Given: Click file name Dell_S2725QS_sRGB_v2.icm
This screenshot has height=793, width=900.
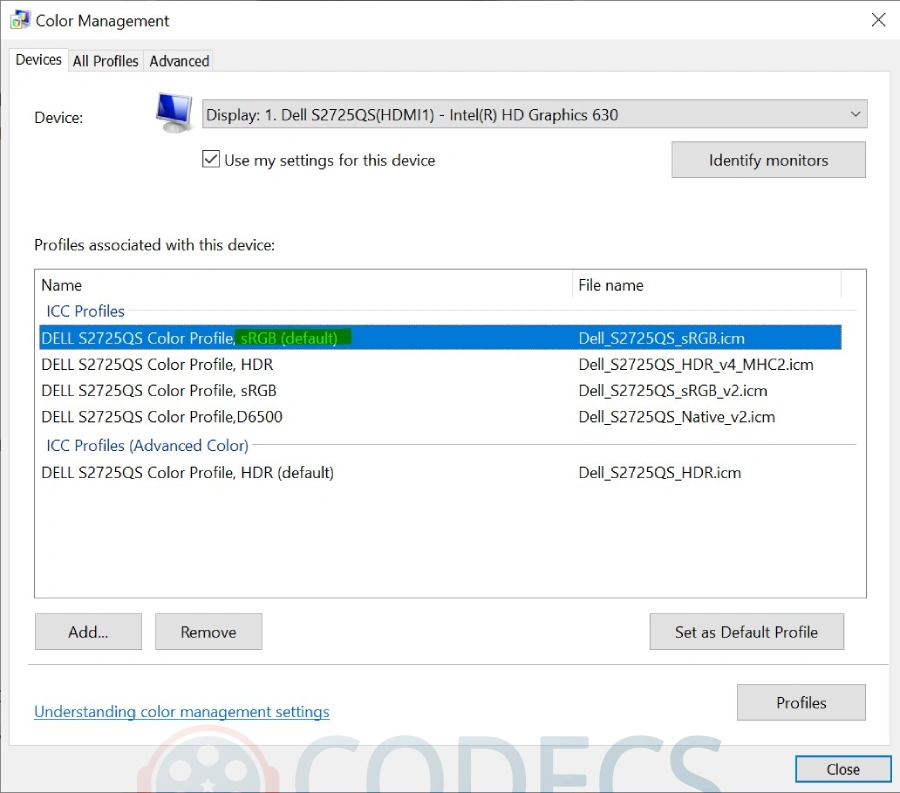Looking at the screenshot, I should pos(673,391).
